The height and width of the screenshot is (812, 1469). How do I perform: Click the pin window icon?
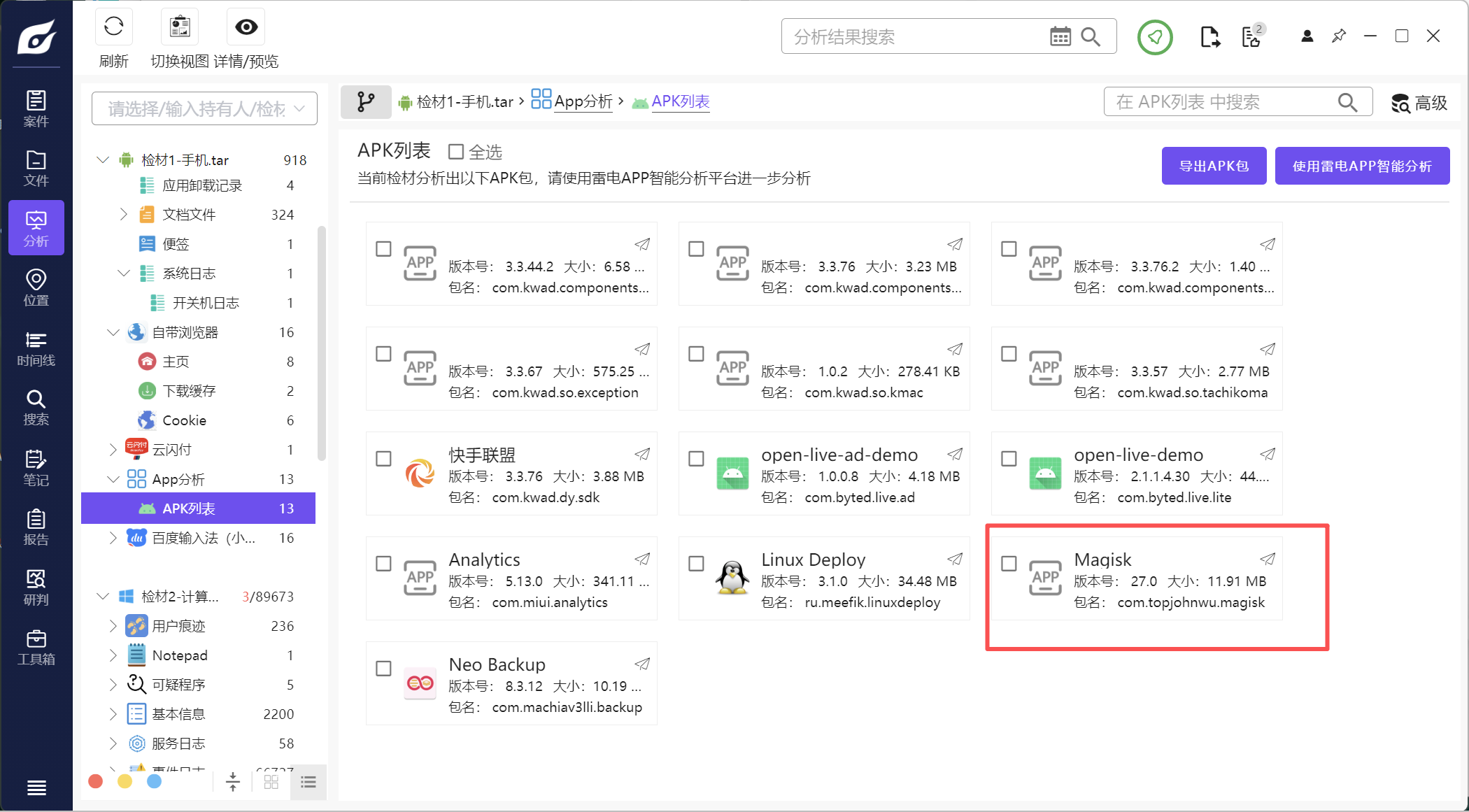[1339, 36]
